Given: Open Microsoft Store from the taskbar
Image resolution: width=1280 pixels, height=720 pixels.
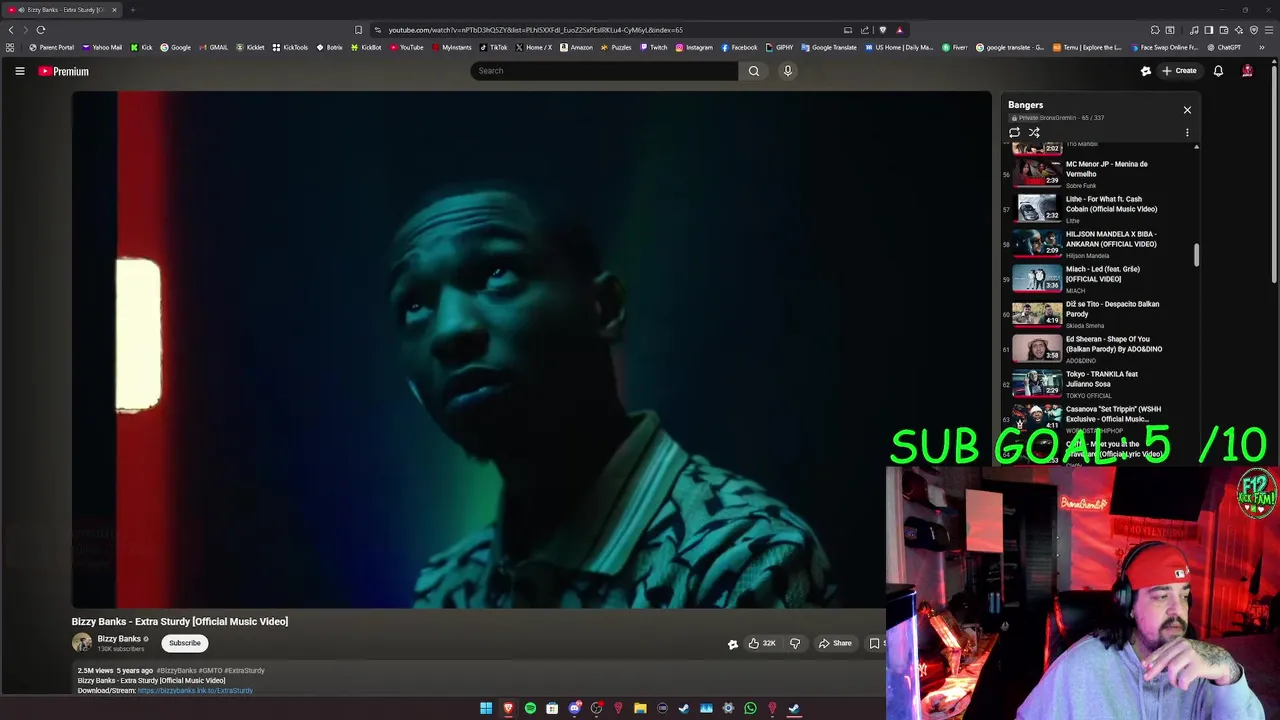Looking at the screenshot, I should (552, 708).
